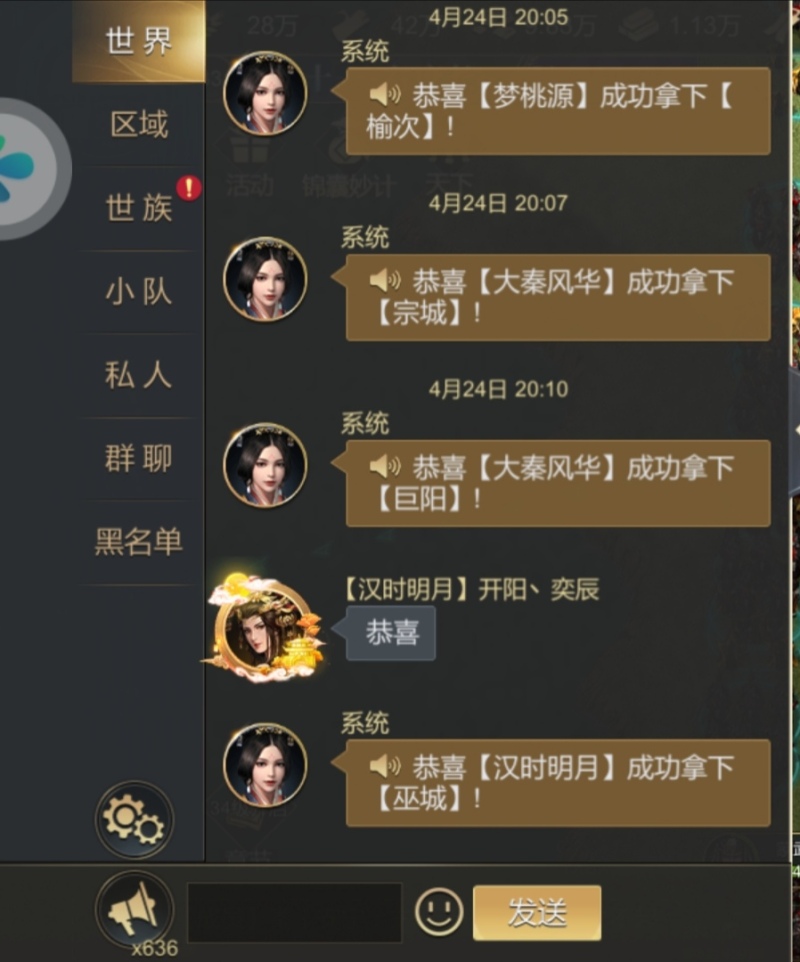Click the megaphone horn icon
This screenshot has height=962, width=800.
(134, 909)
